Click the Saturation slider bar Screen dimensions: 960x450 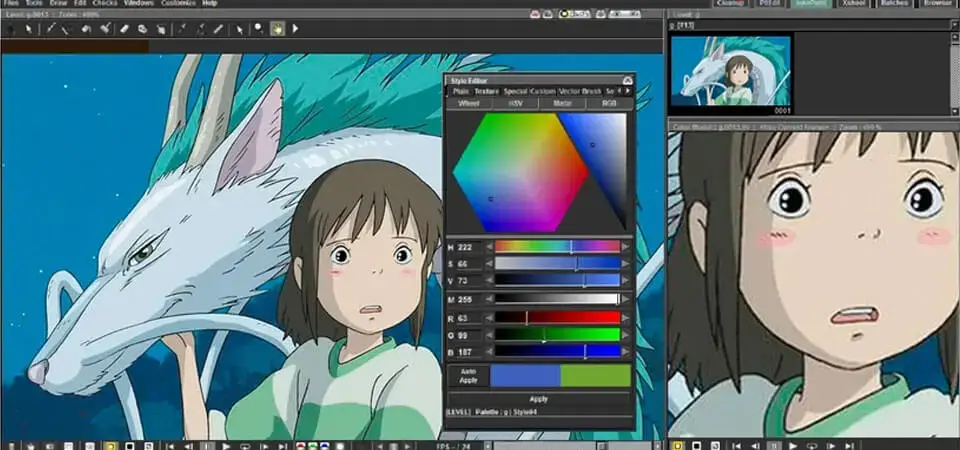pos(557,263)
